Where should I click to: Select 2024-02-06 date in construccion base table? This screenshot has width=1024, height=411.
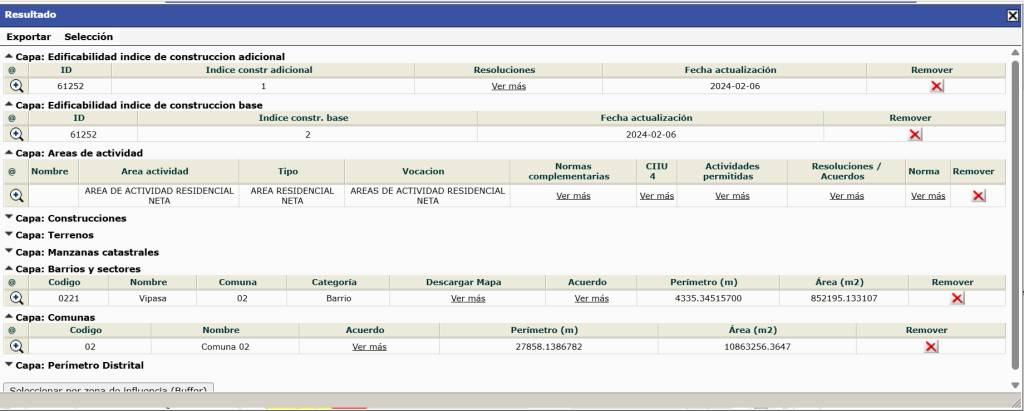(650, 134)
